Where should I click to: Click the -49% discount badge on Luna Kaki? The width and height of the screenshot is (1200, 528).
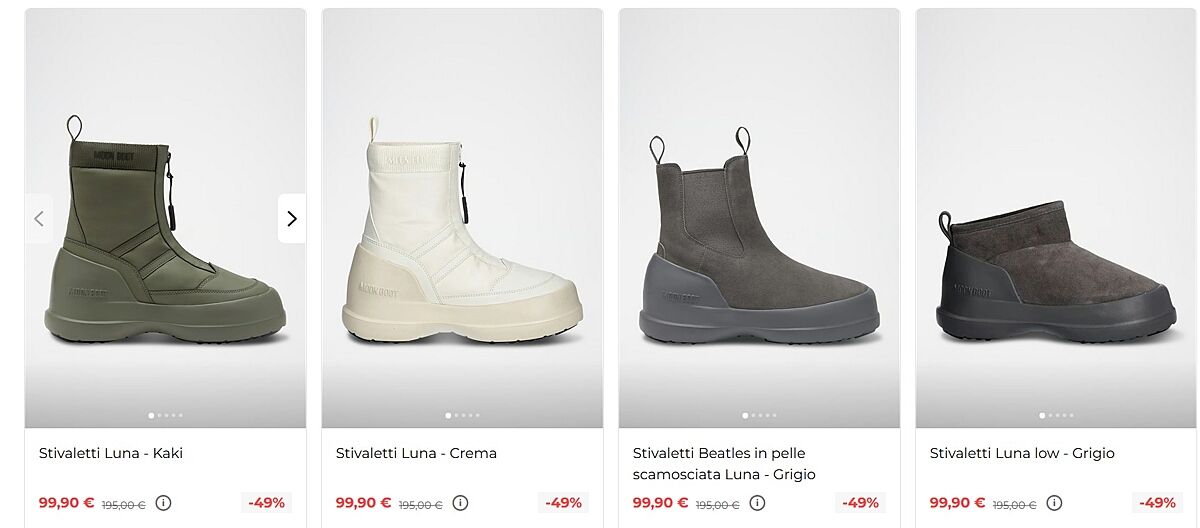click(x=266, y=503)
